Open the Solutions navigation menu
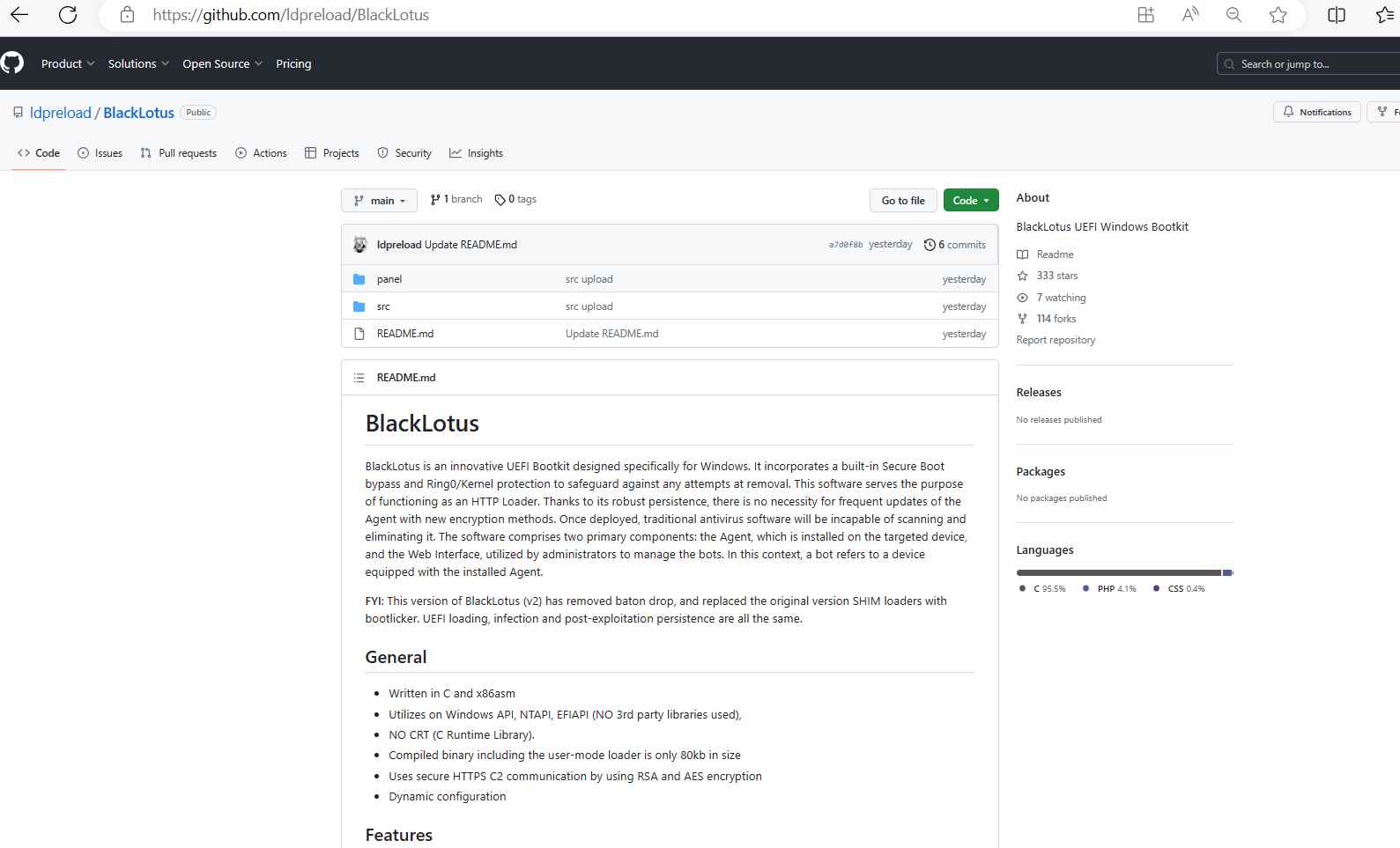 138,63
